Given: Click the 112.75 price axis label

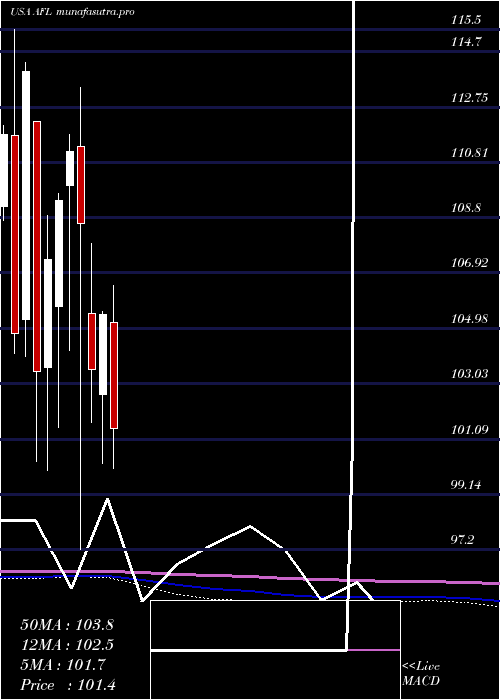Looking at the screenshot, I should (470, 98).
